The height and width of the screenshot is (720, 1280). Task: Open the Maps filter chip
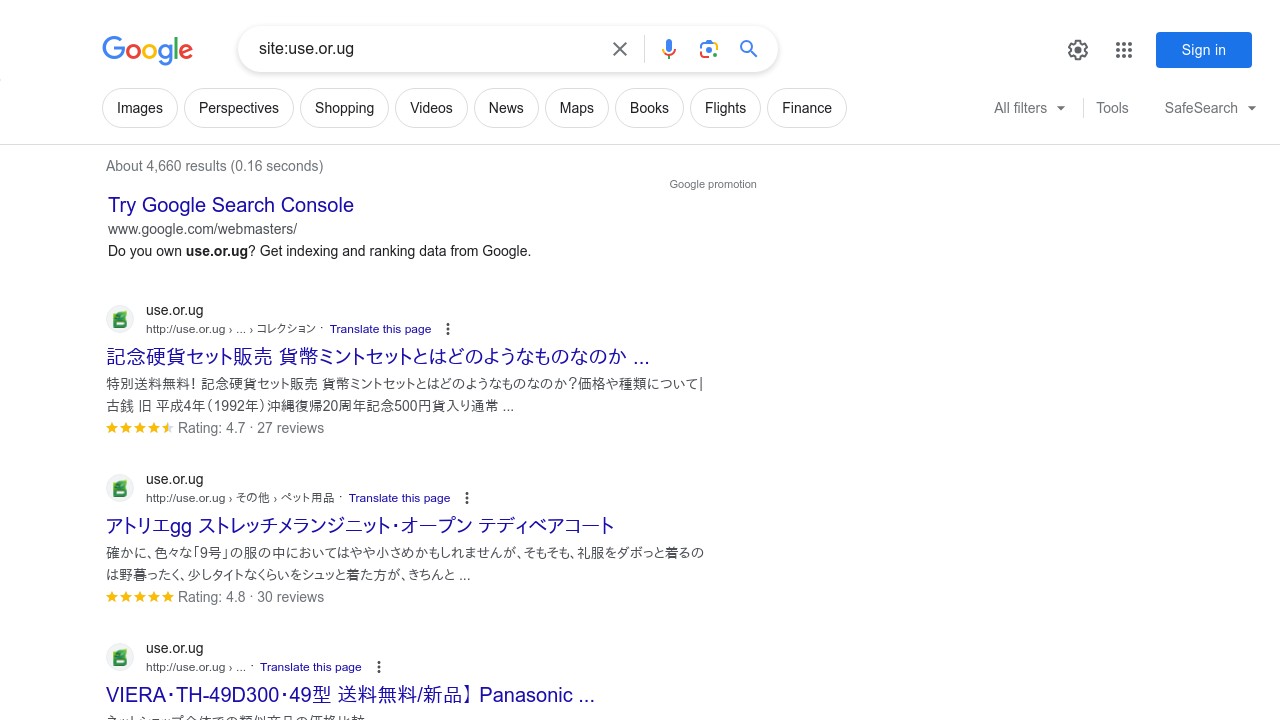(x=577, y=108)
